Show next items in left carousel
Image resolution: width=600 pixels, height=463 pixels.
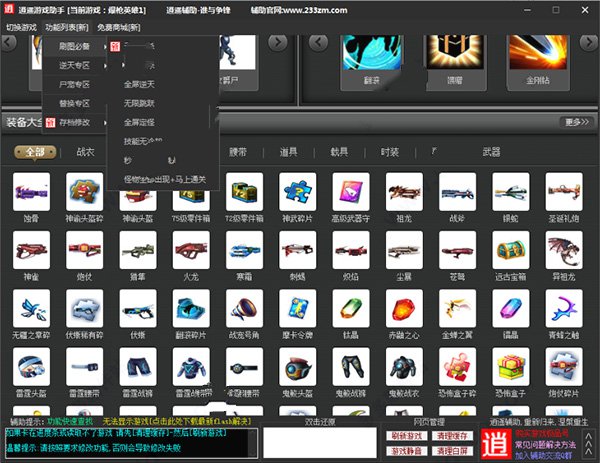pos(278,42)
